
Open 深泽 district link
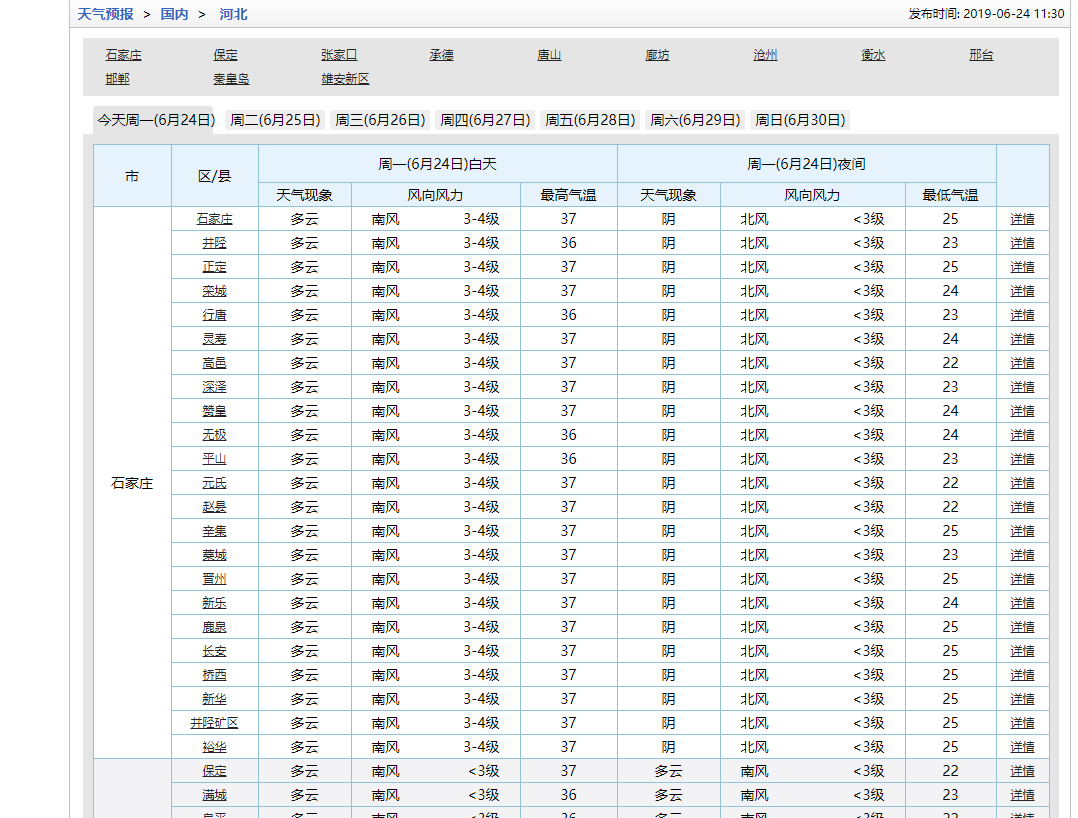click(214, 387)
